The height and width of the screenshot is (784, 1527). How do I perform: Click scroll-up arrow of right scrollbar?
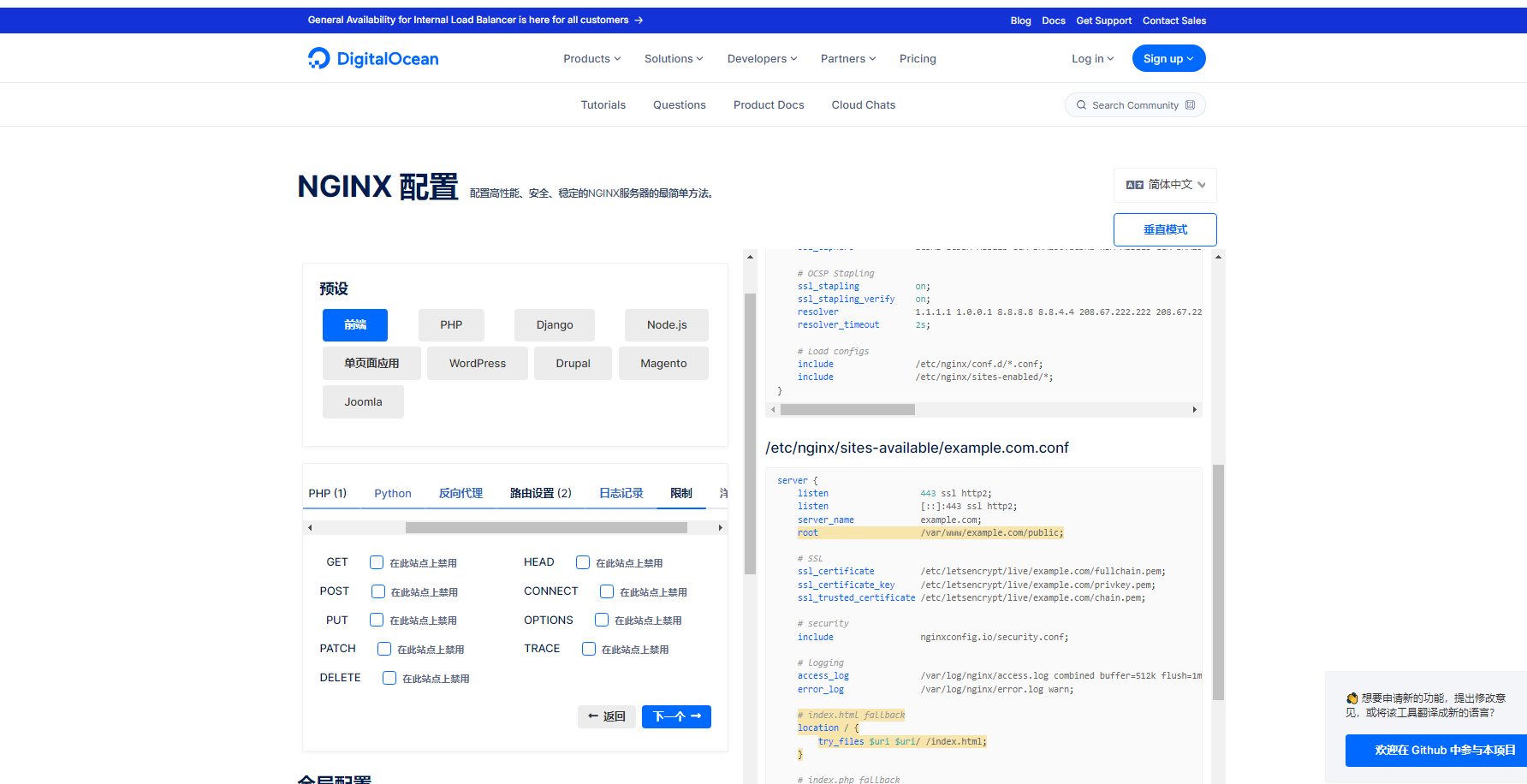pos(1218,257)
